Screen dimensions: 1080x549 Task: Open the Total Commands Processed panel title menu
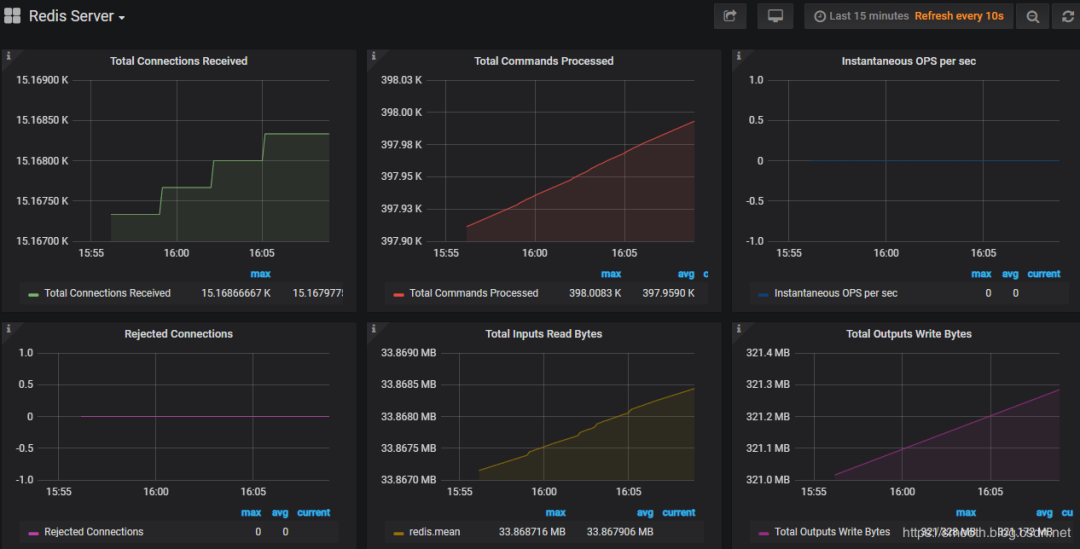[x=543, y=61]
